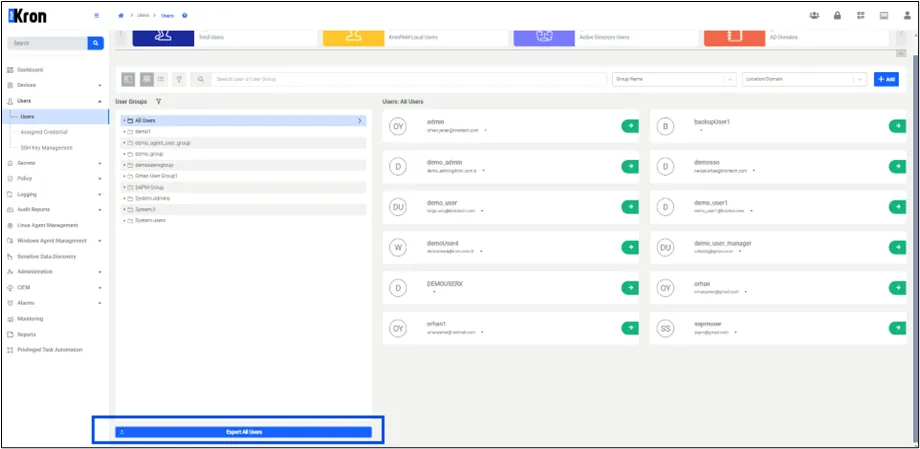Click the monitor icon in header
920x449 pixels.
[x=884, y=16]
